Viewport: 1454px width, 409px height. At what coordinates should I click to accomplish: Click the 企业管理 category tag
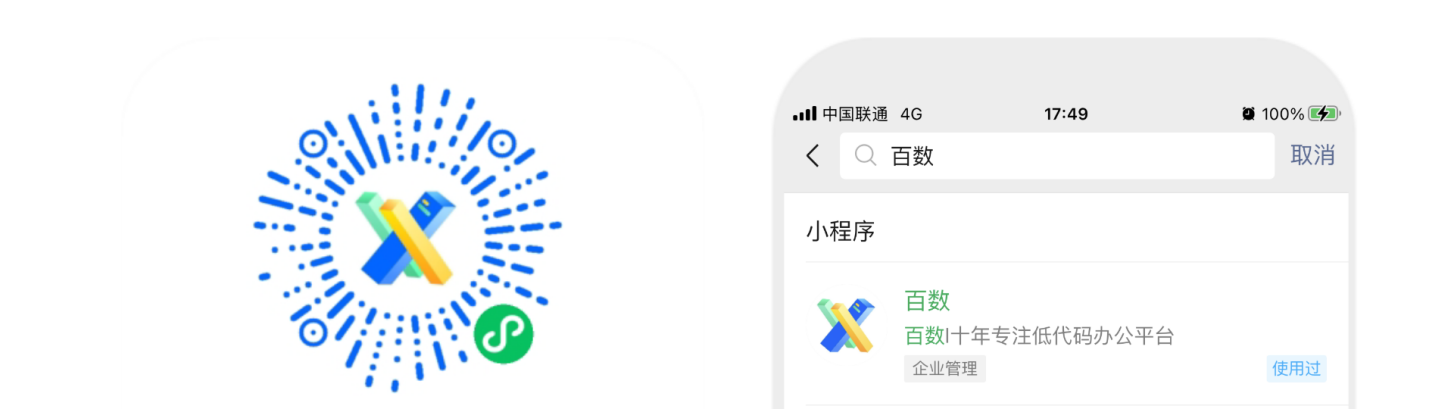click(945, 369)
